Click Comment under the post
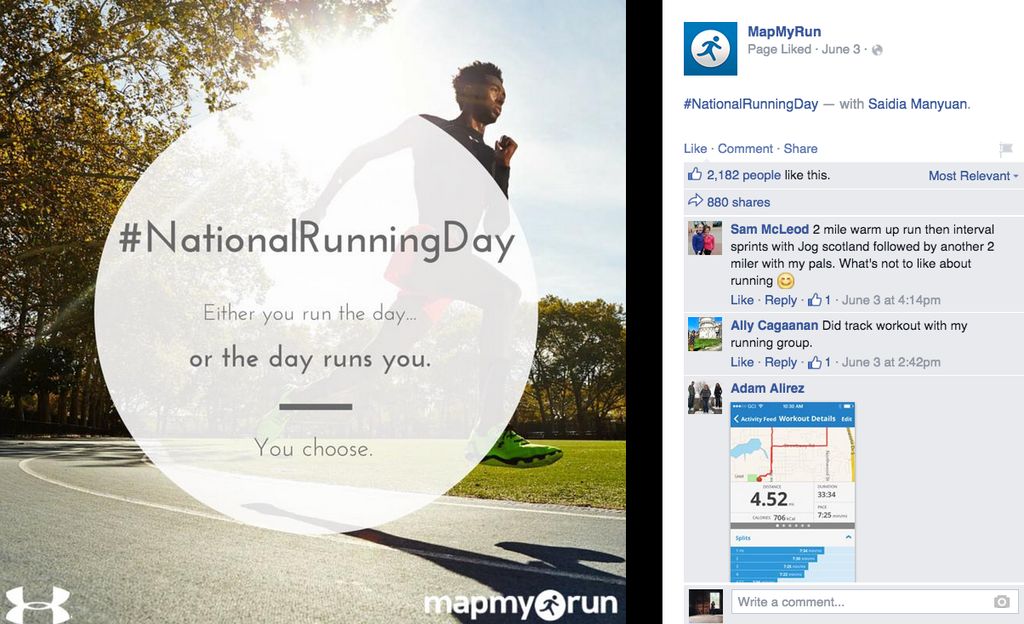Image resolution: width=1024 pixels, height=624 pixels. point(745,149)
